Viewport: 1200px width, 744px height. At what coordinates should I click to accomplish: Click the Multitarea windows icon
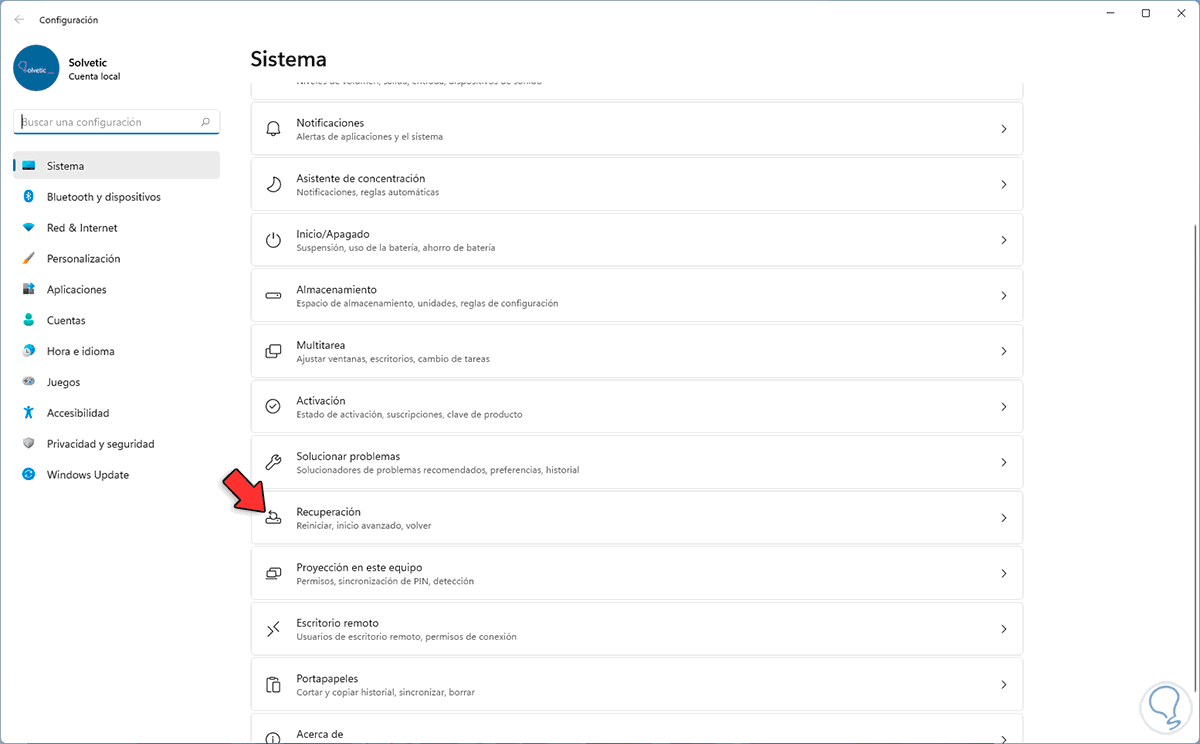pos(273,351)
